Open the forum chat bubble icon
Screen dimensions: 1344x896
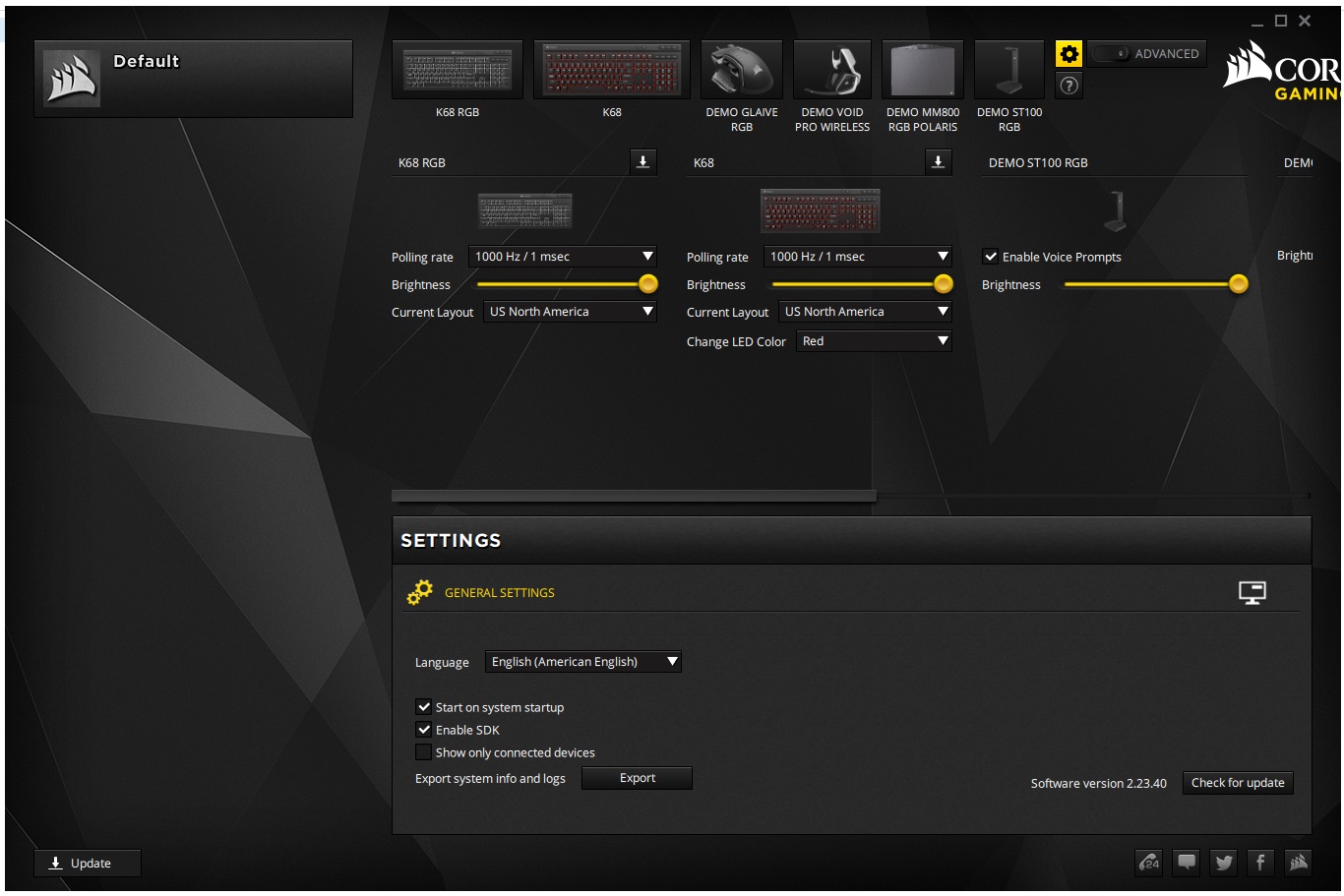[1187, 863]
